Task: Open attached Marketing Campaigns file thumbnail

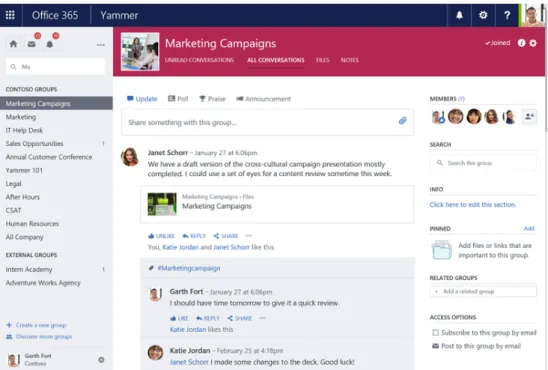Action: click(162, 204)
